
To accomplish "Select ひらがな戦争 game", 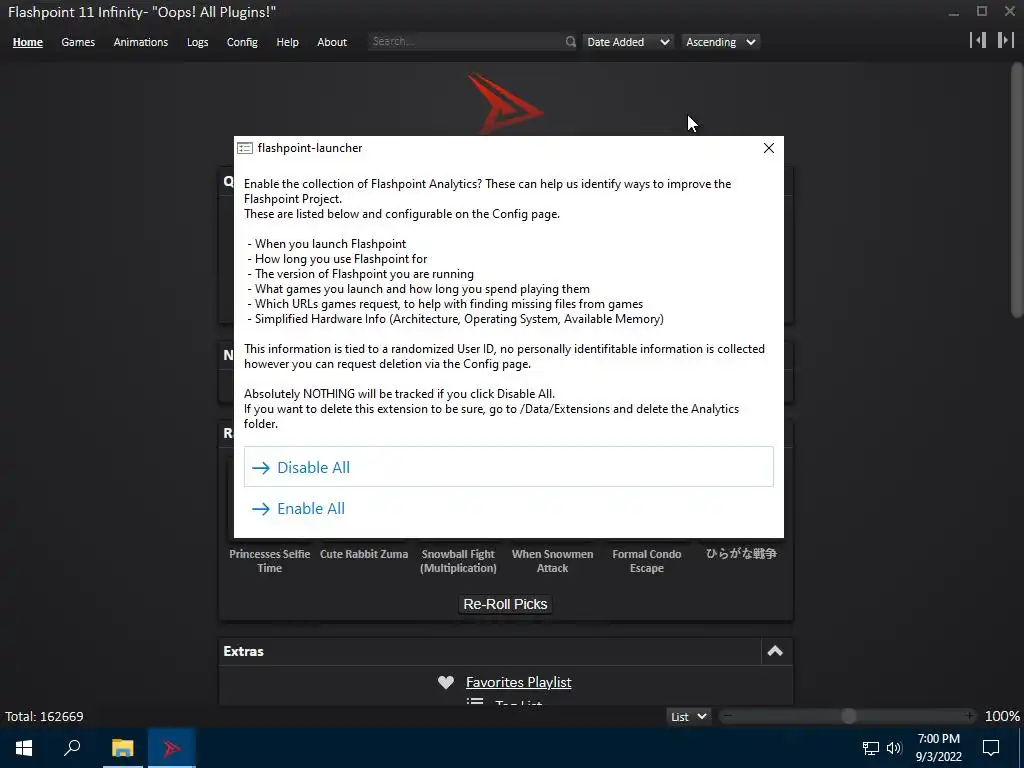I will 741,554.
